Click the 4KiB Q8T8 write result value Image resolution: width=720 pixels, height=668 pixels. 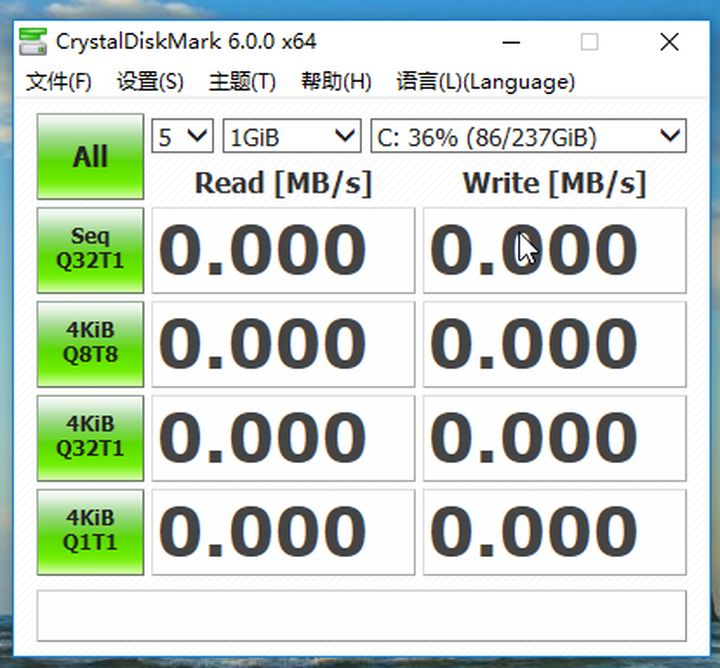(x=555, y=344)
